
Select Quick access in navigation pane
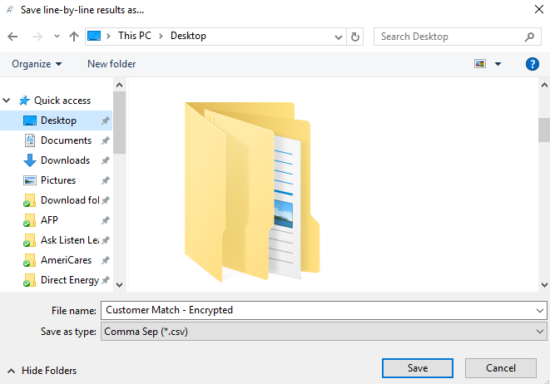[62, 101]
